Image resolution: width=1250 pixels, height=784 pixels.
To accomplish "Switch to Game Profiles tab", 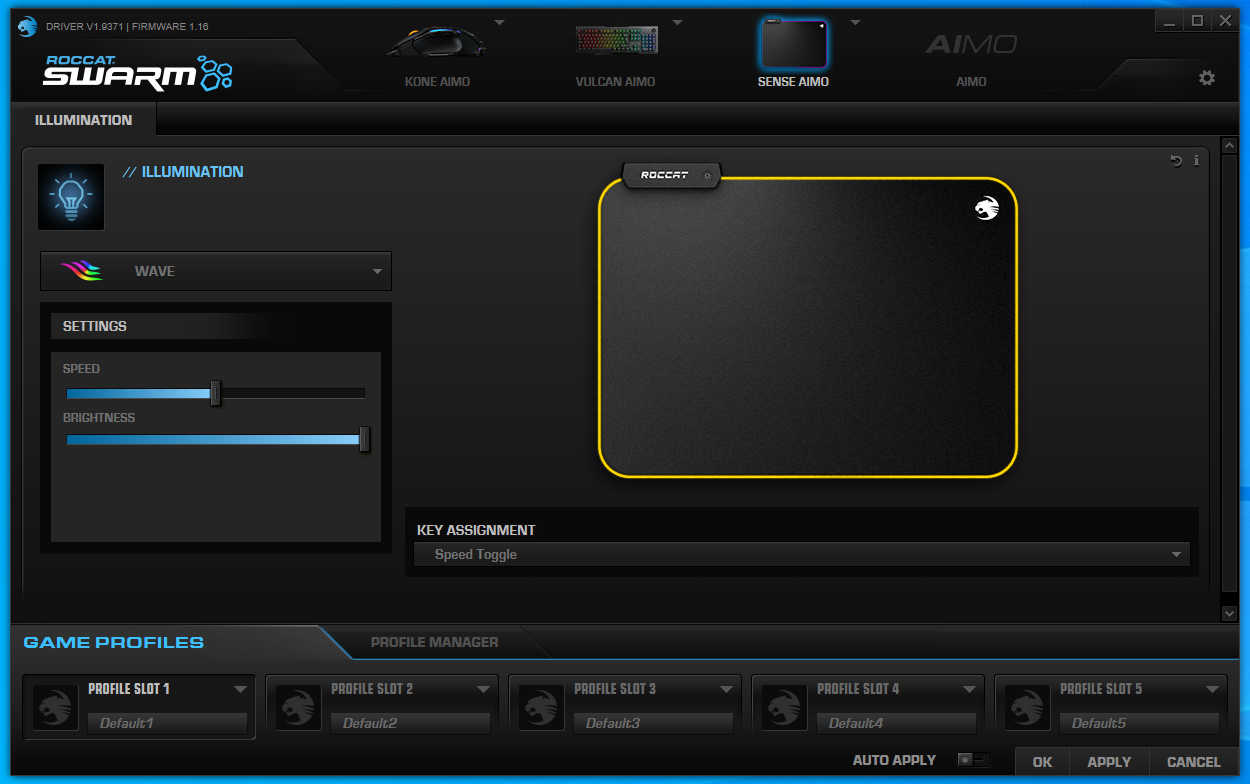I will 114,642.
